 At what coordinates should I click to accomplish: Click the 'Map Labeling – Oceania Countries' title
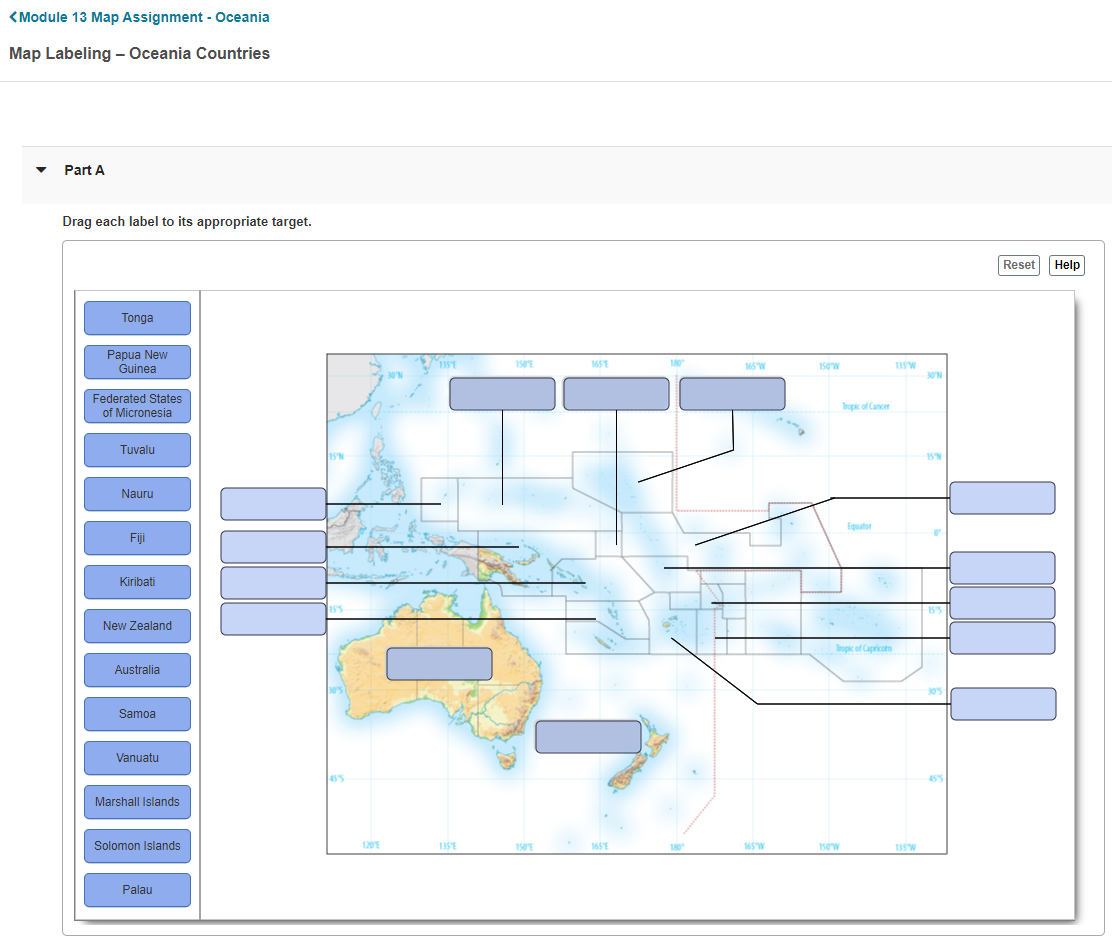(140, 54)
